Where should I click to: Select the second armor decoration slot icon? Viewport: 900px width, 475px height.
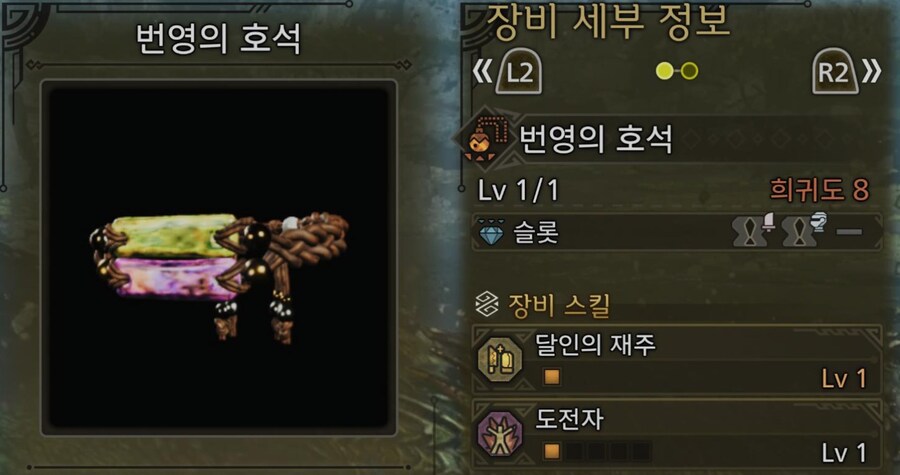point(804,230)
